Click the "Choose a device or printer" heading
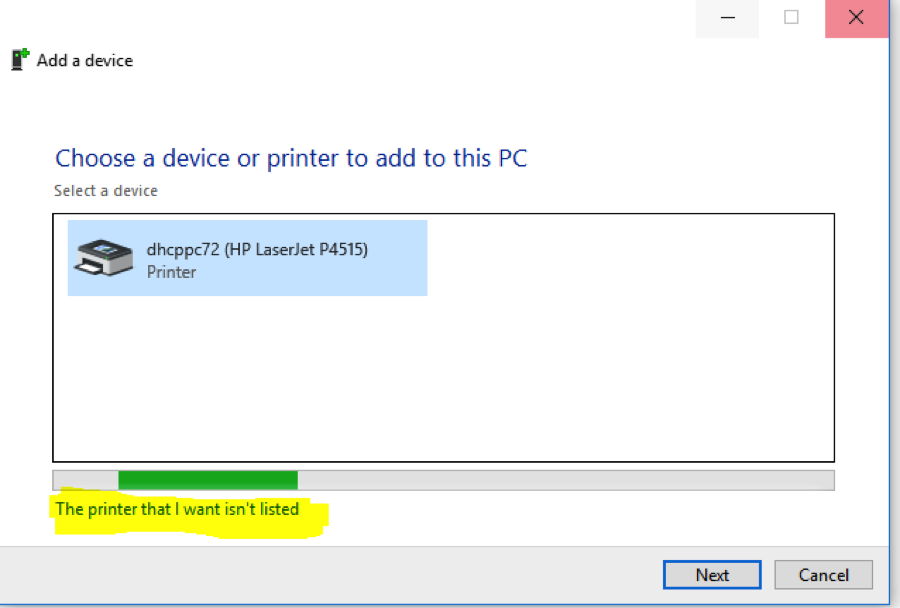 290,158
